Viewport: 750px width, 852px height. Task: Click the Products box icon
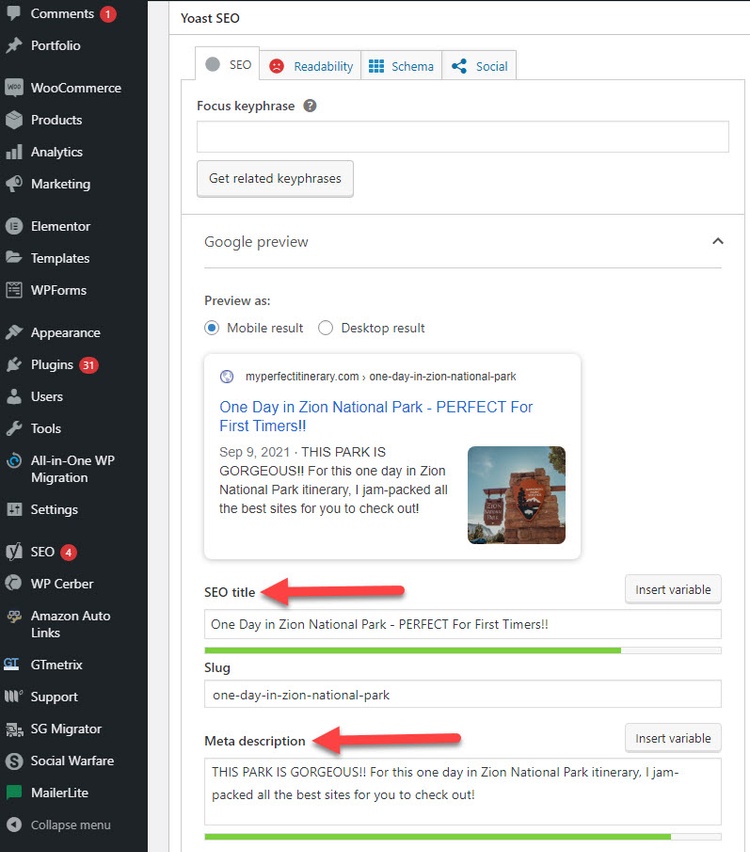tap(14, 120)
